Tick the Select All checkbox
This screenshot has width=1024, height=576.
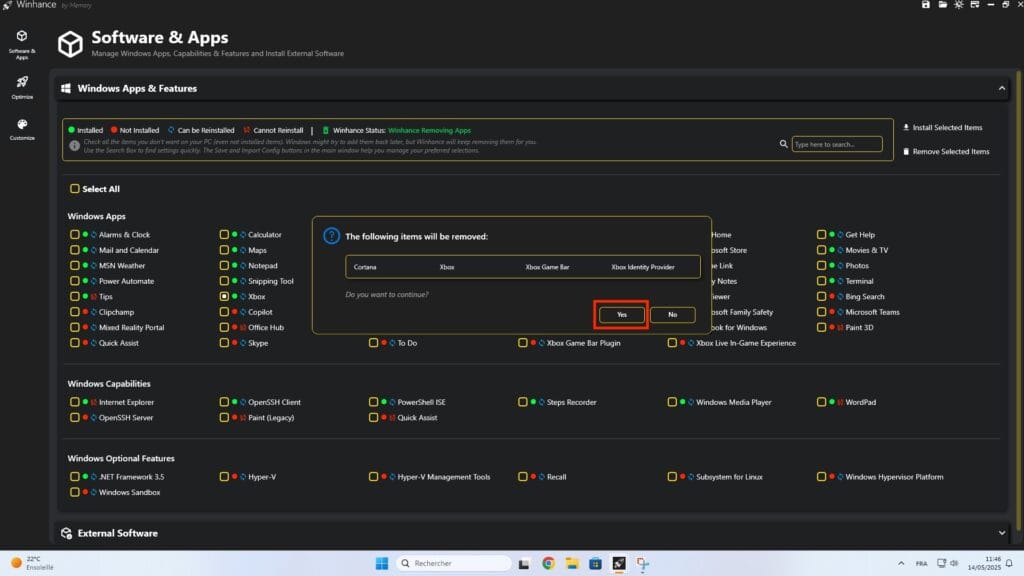coord(74,188)
